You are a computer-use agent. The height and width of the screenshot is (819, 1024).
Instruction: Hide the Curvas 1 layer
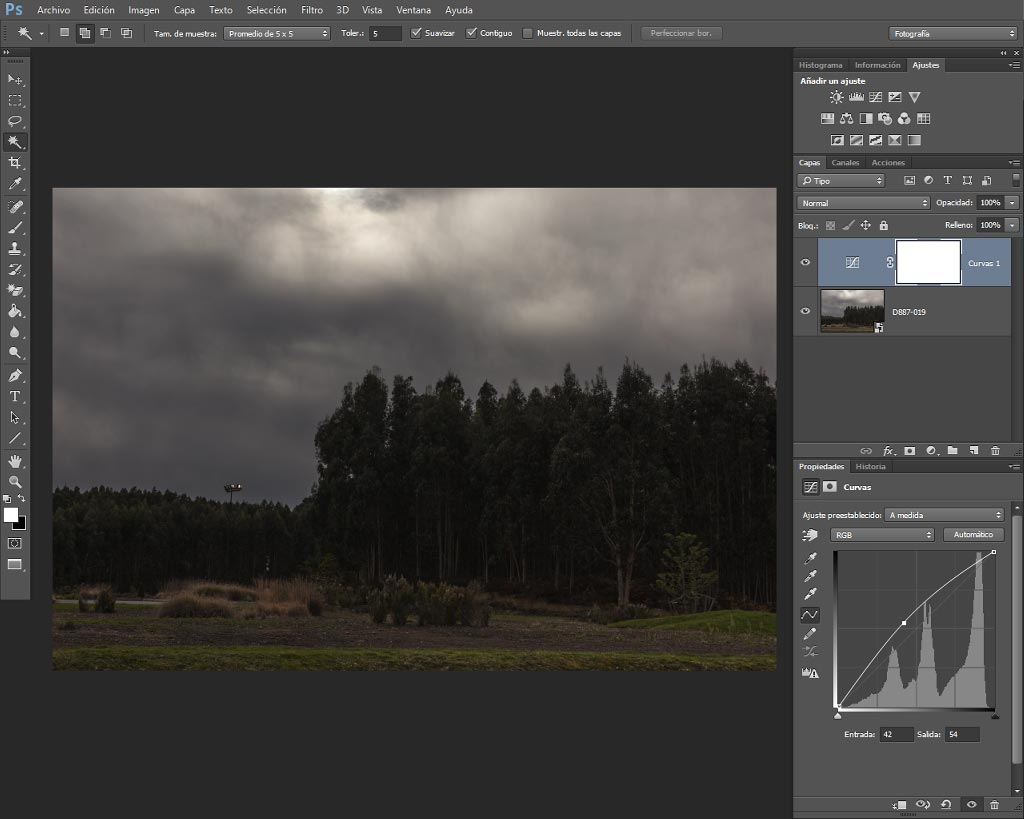point(805,263)
